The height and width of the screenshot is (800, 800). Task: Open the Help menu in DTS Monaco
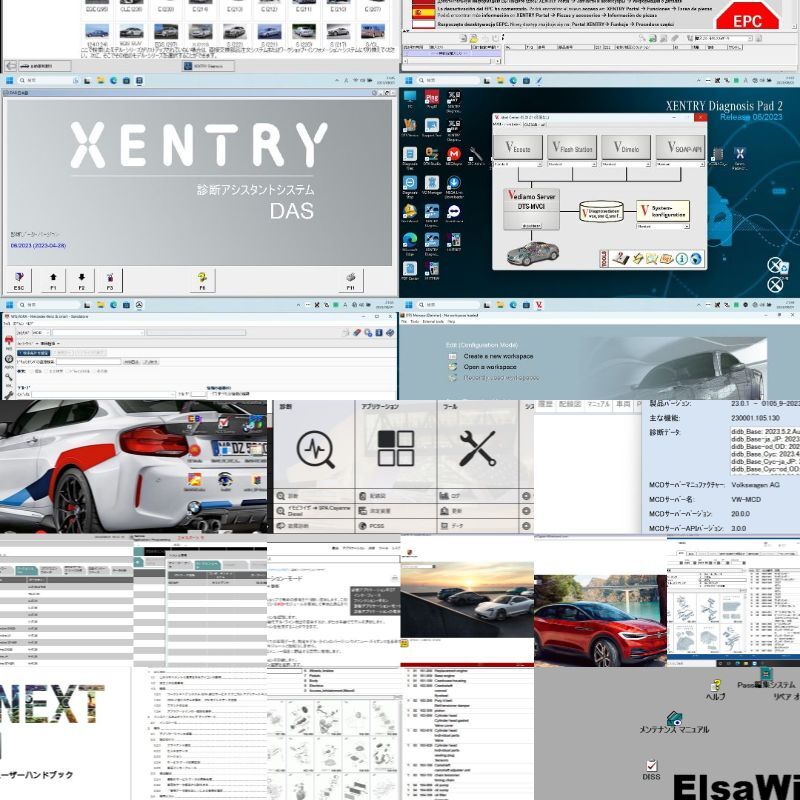point(452,322)
